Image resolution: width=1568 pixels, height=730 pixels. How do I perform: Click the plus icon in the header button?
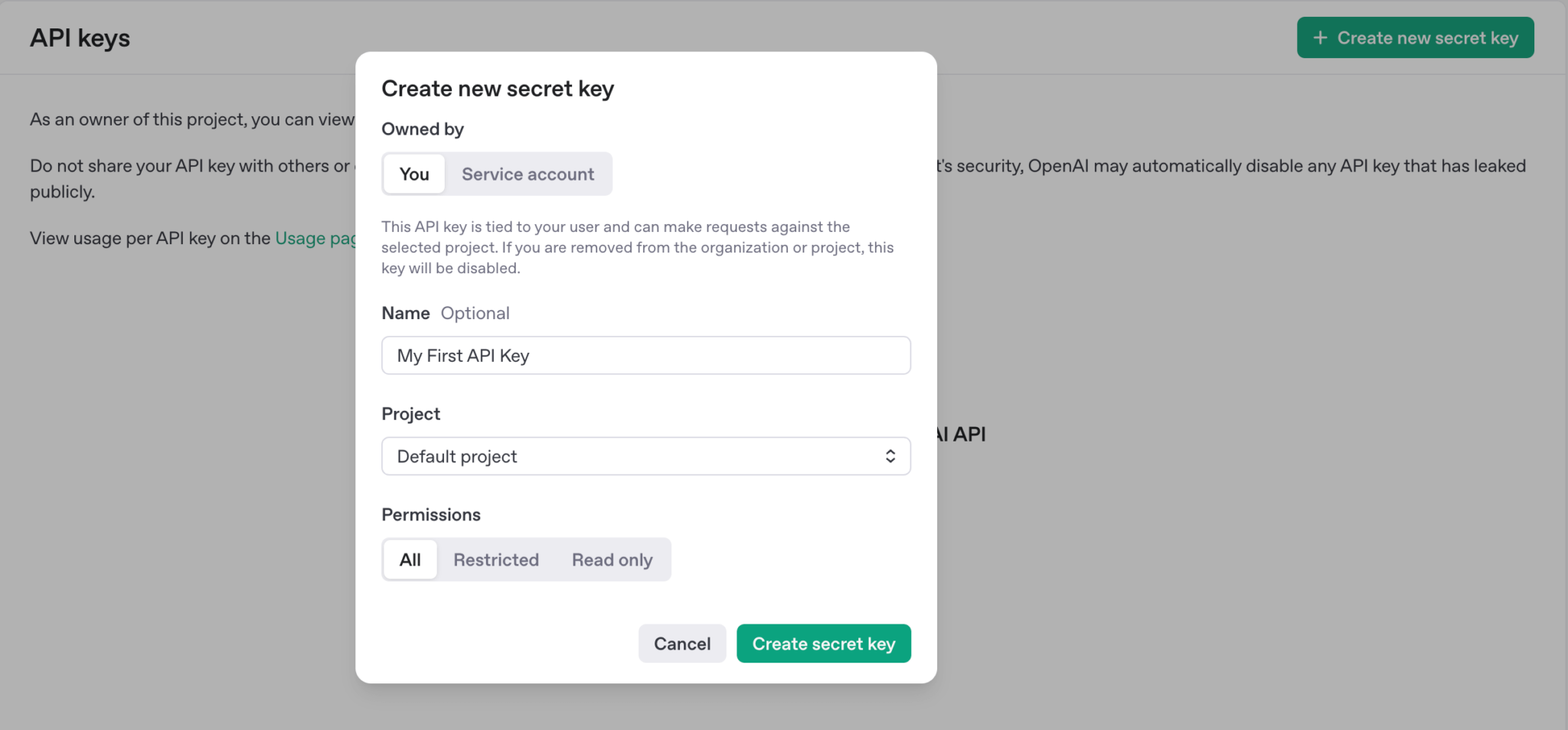coord(1320,38)
